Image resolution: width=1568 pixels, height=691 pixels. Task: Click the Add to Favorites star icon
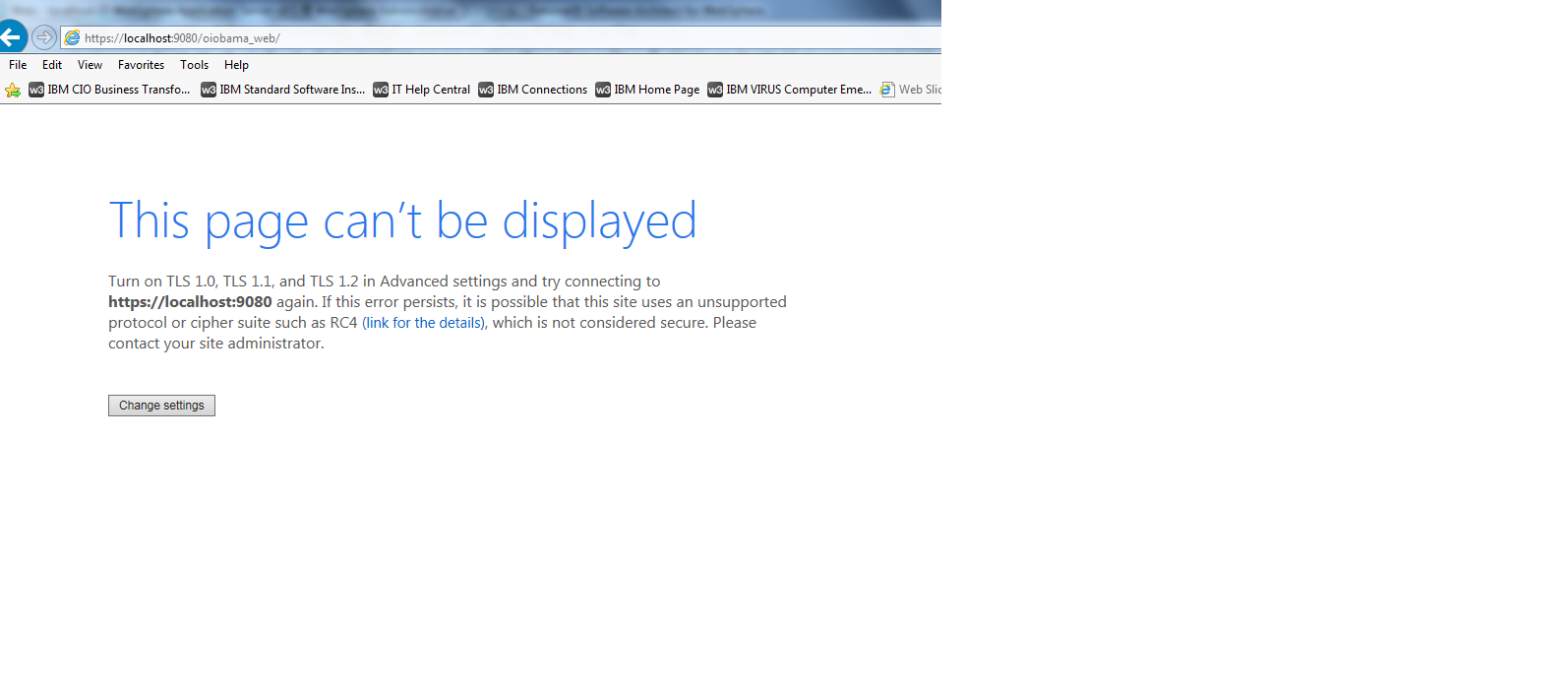13,90
